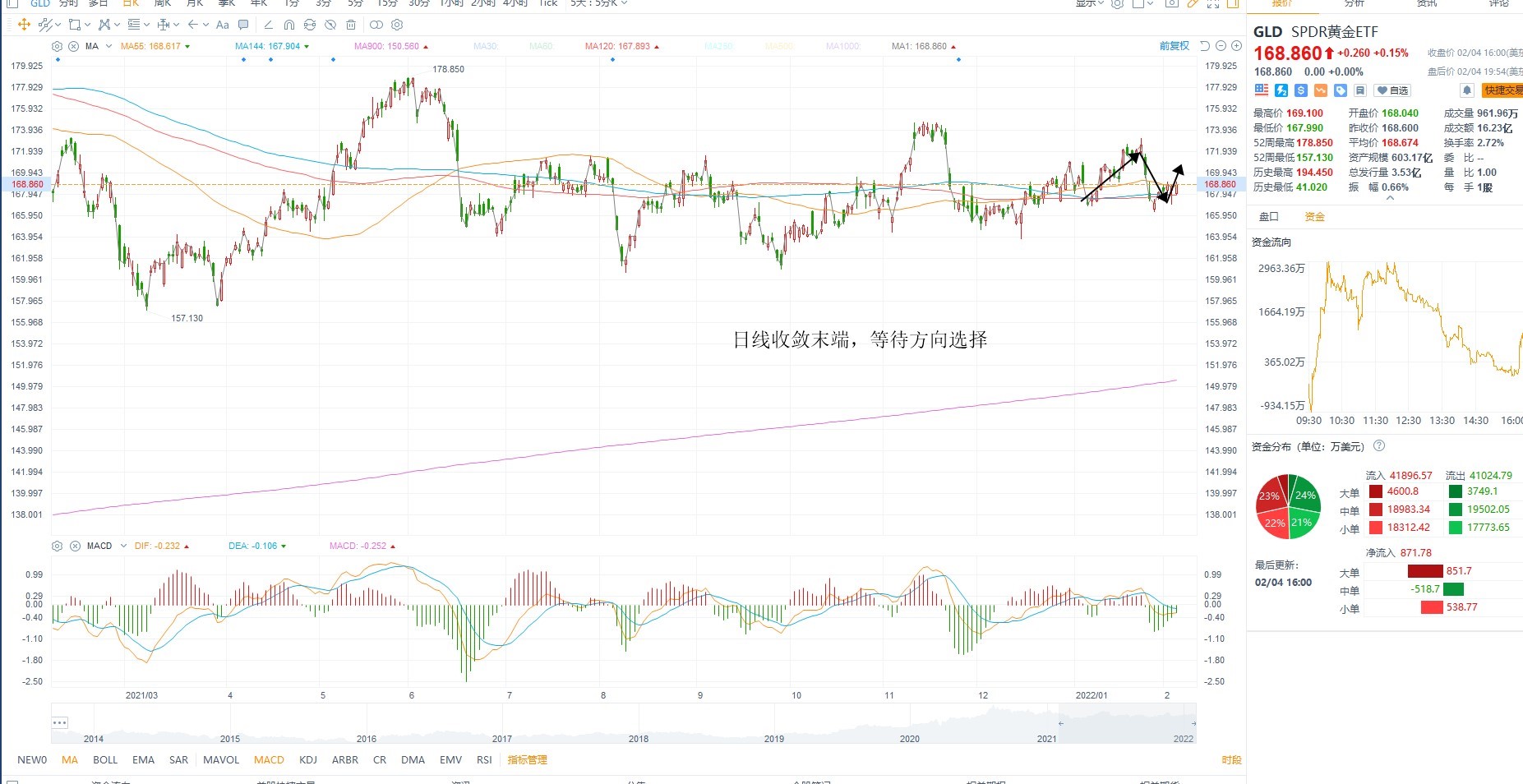
Task: Add GLD to 自选 watchlist
Action: click(1393, 90)
